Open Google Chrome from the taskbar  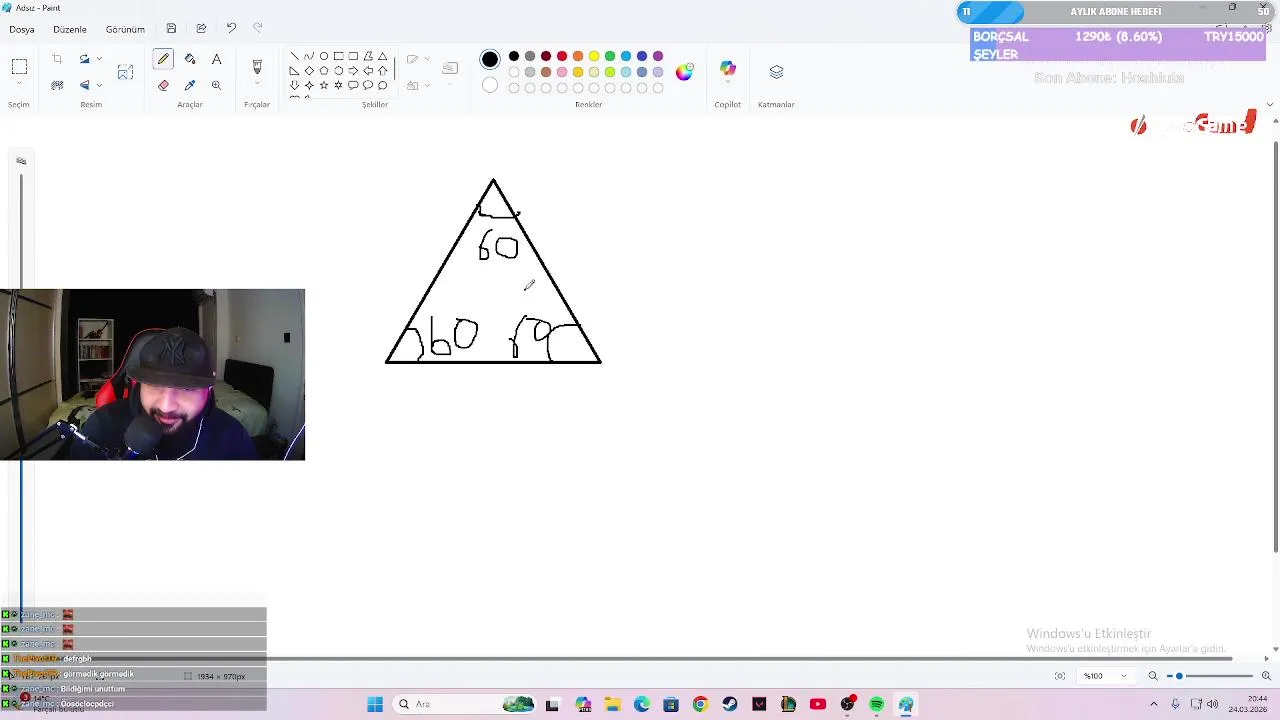click(700, 704)
